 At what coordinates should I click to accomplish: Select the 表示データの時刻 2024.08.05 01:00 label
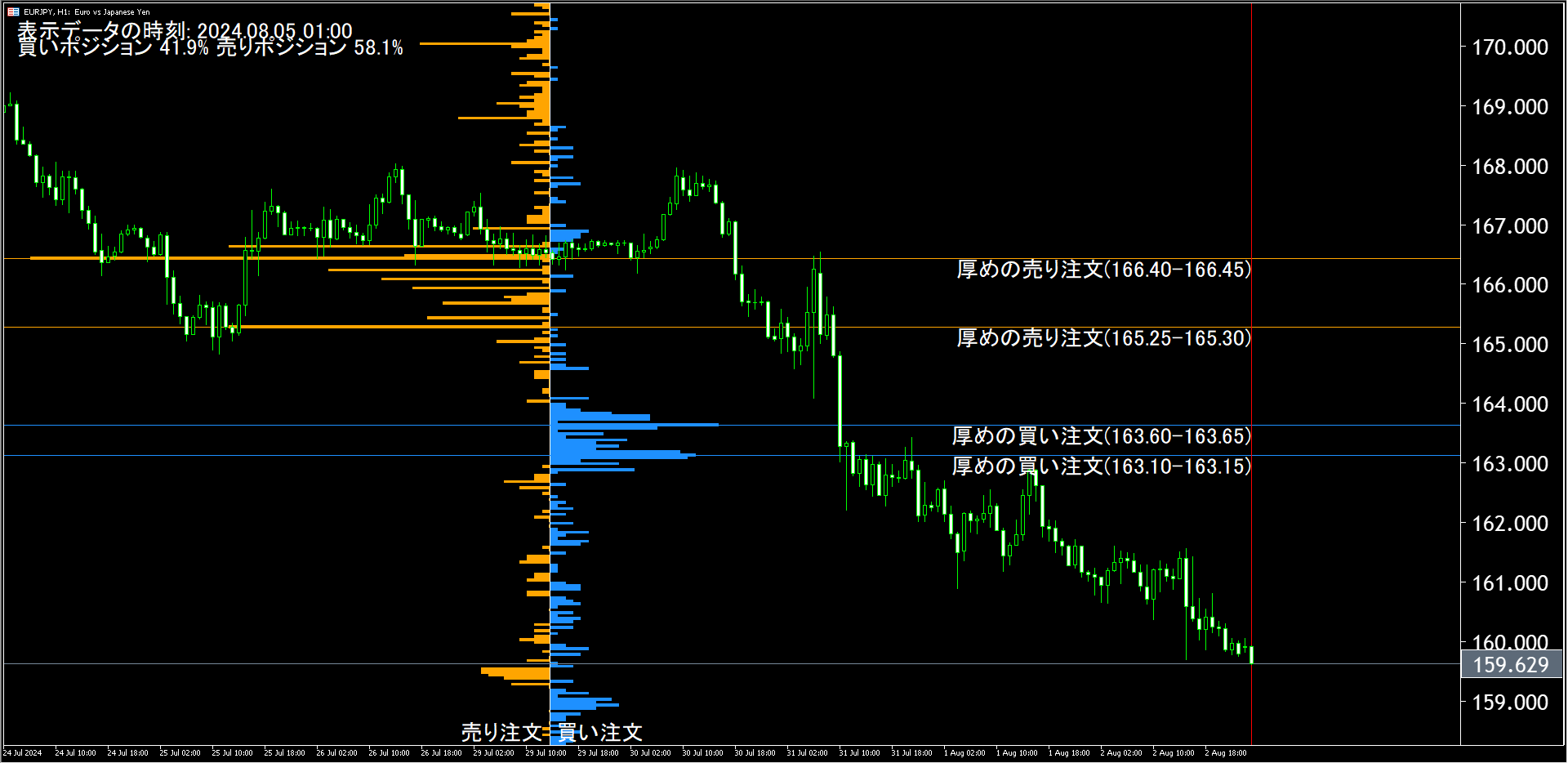coord(185,31)
